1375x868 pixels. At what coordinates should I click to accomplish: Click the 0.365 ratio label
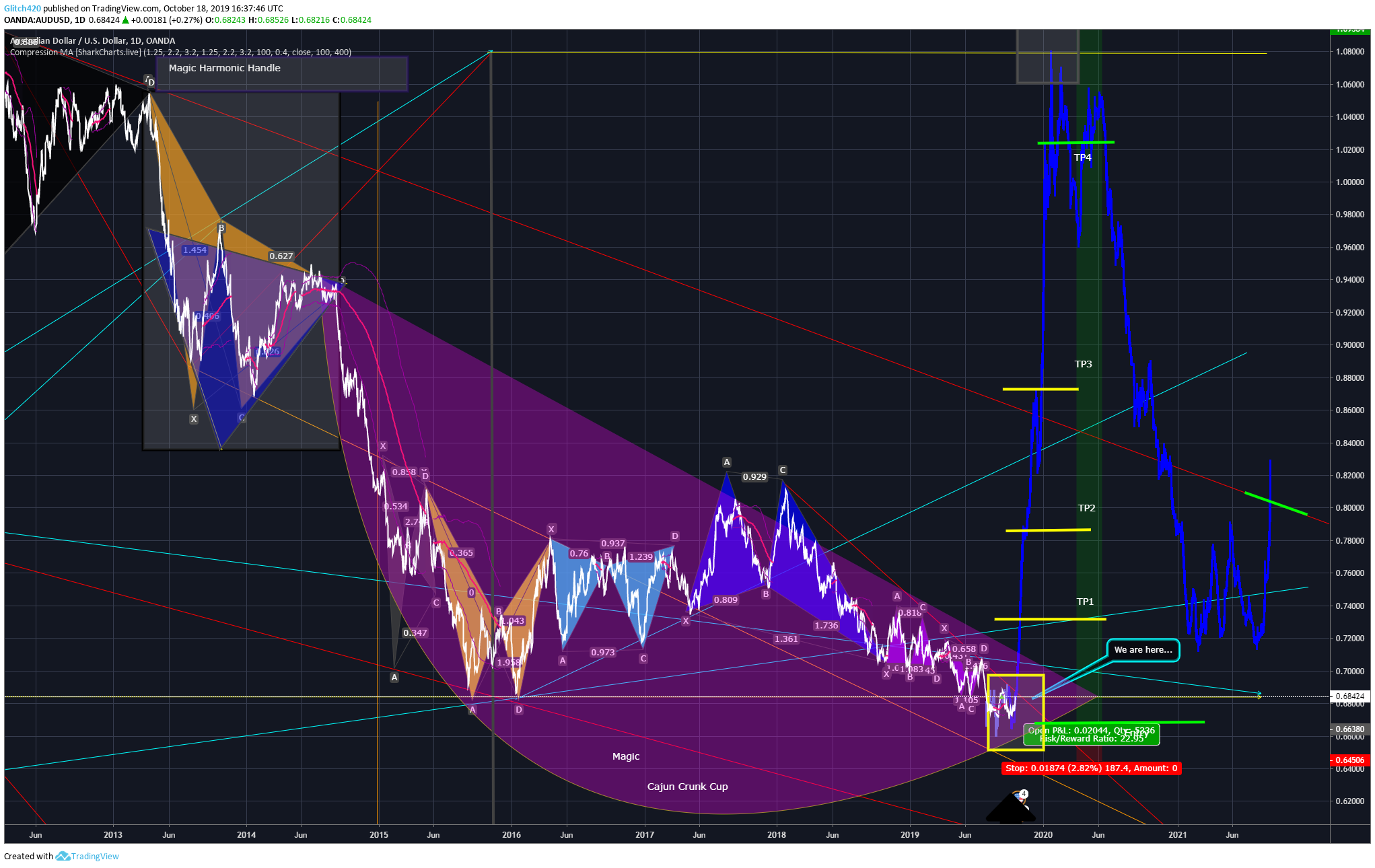pyautogui.click(x=461, y=552)
